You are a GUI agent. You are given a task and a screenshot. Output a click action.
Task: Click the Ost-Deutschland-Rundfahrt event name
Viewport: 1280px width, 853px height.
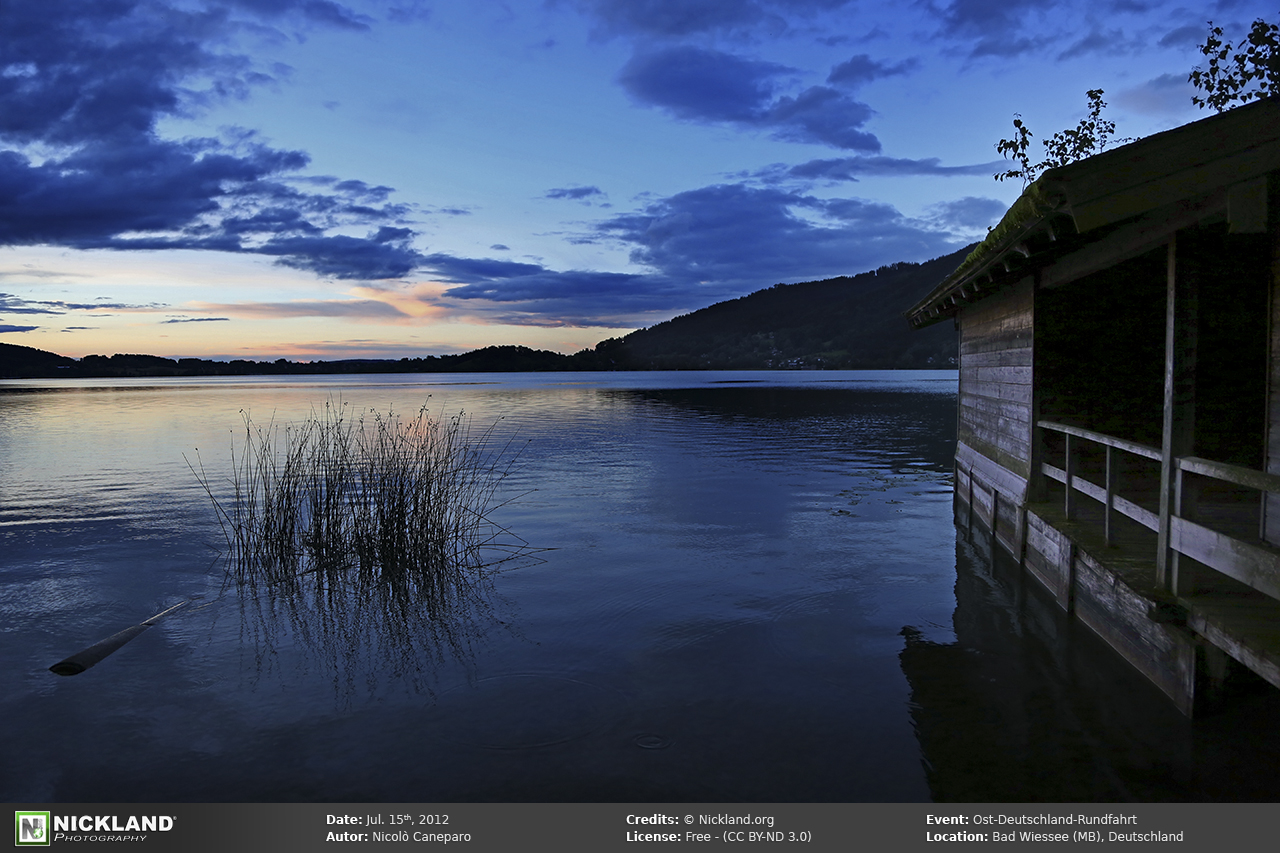pyautogui.click(x=1054, y=820)
